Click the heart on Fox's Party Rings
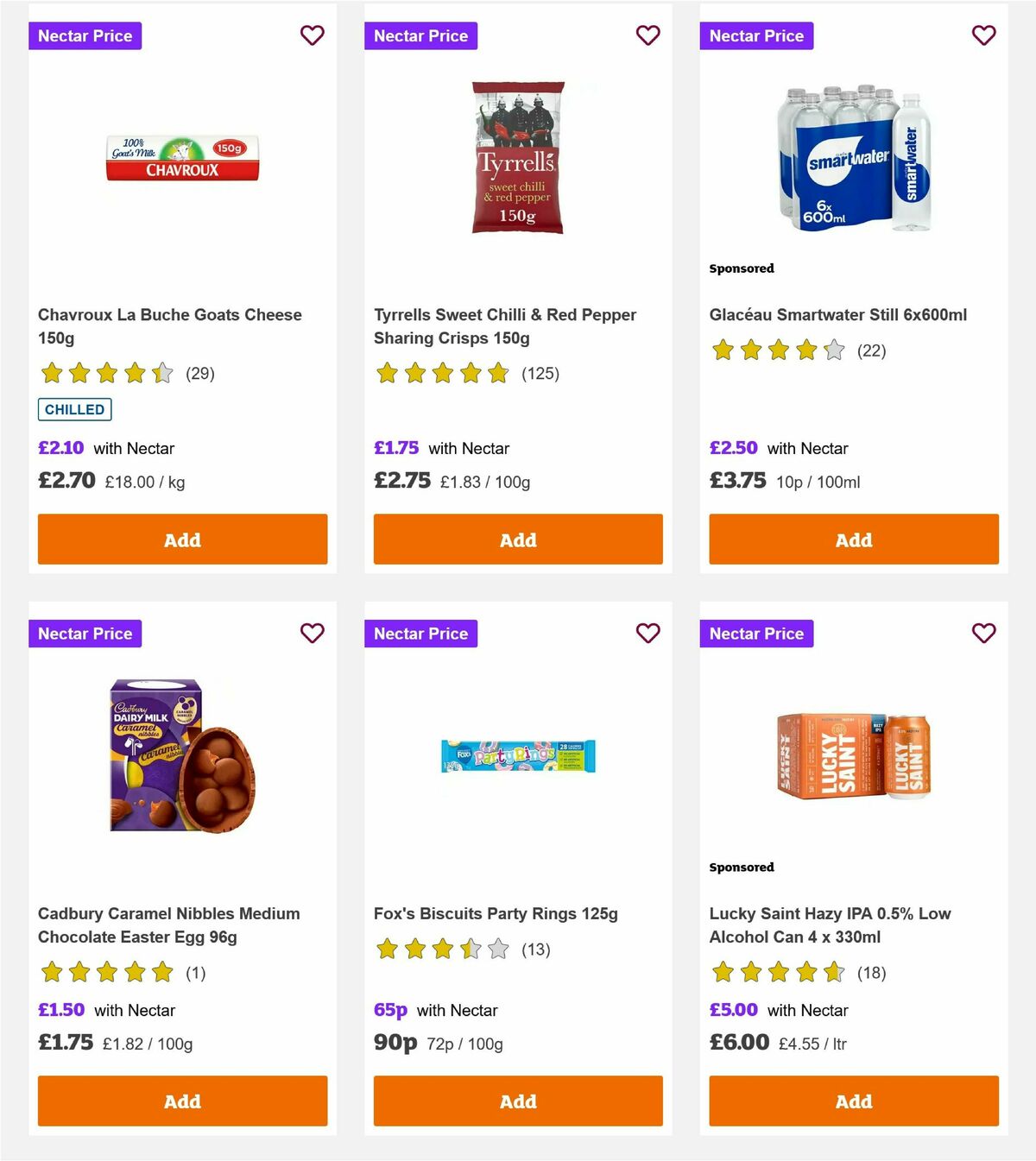1036x1161 pixels. point(647,633)
